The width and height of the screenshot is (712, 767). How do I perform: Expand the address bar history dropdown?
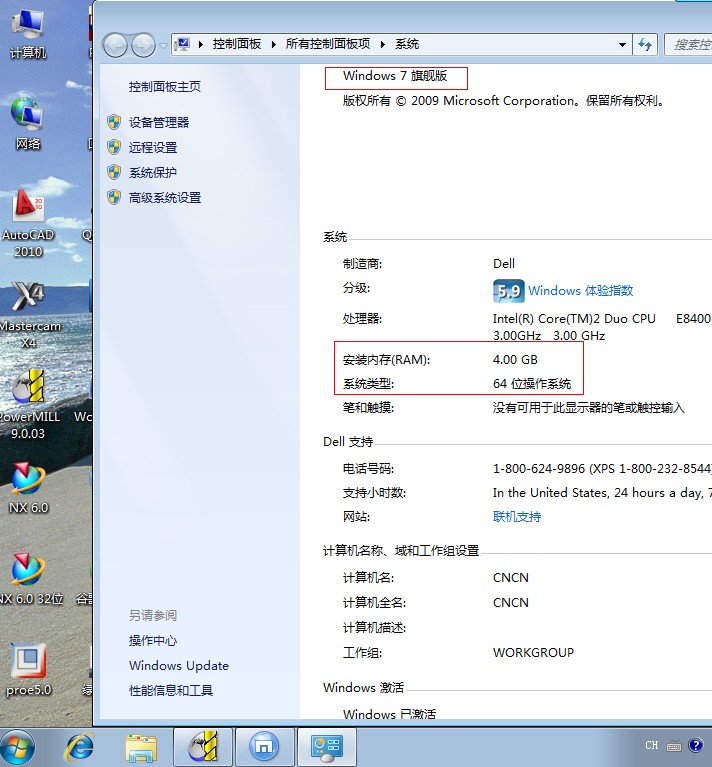(622, 45)
